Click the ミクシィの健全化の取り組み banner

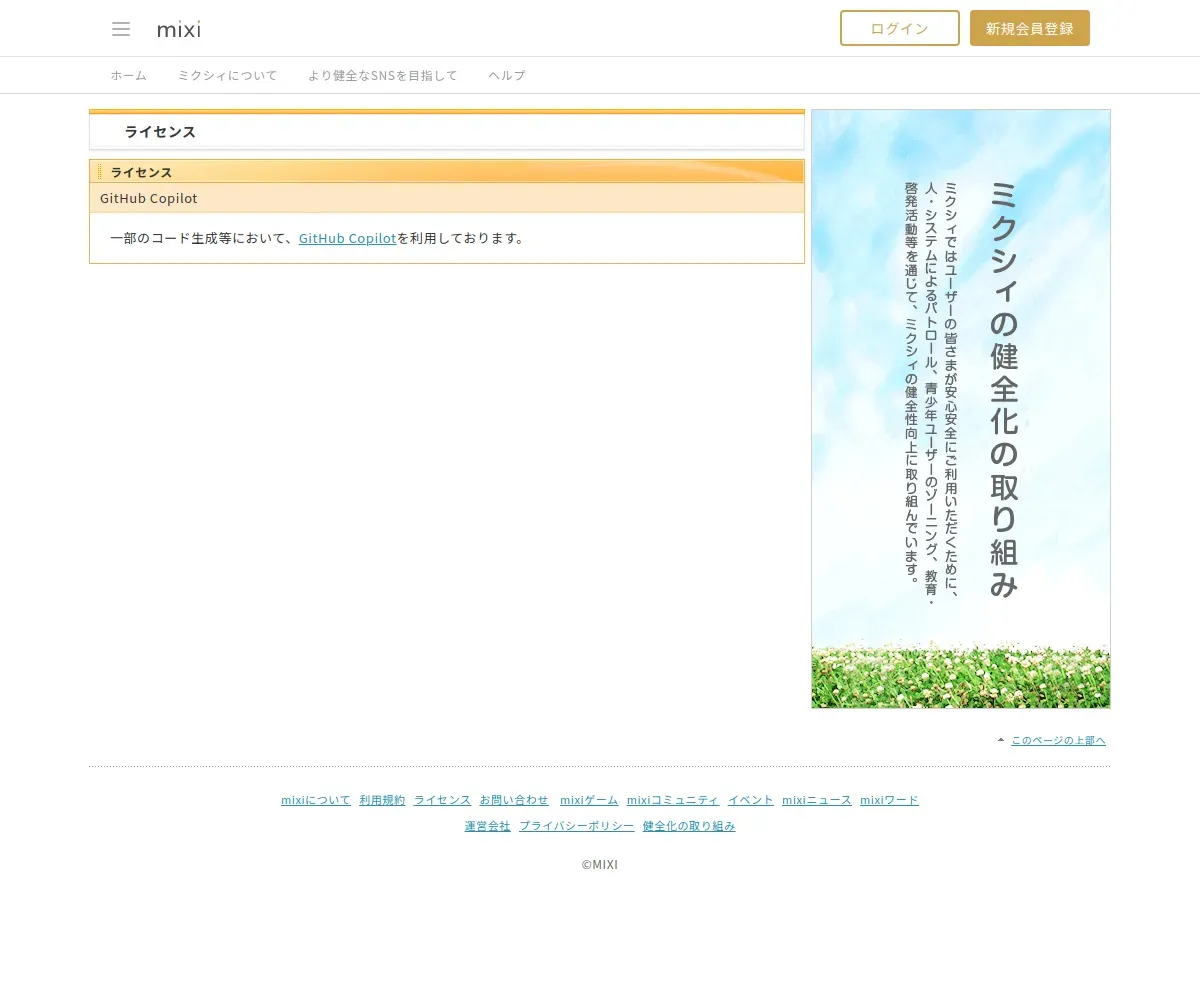pos(961,409)
